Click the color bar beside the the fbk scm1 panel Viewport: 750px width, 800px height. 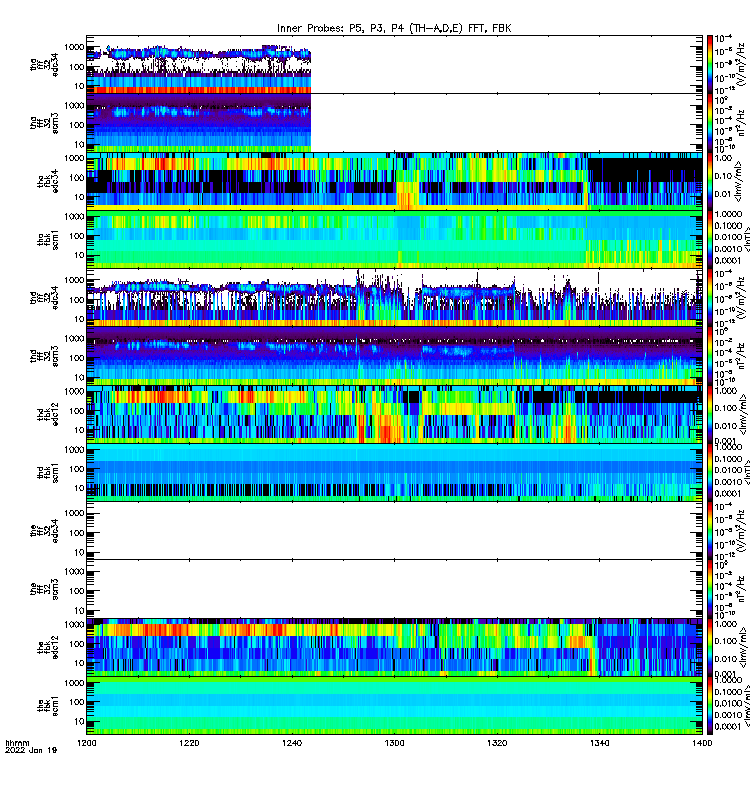(x=709, y=706)
